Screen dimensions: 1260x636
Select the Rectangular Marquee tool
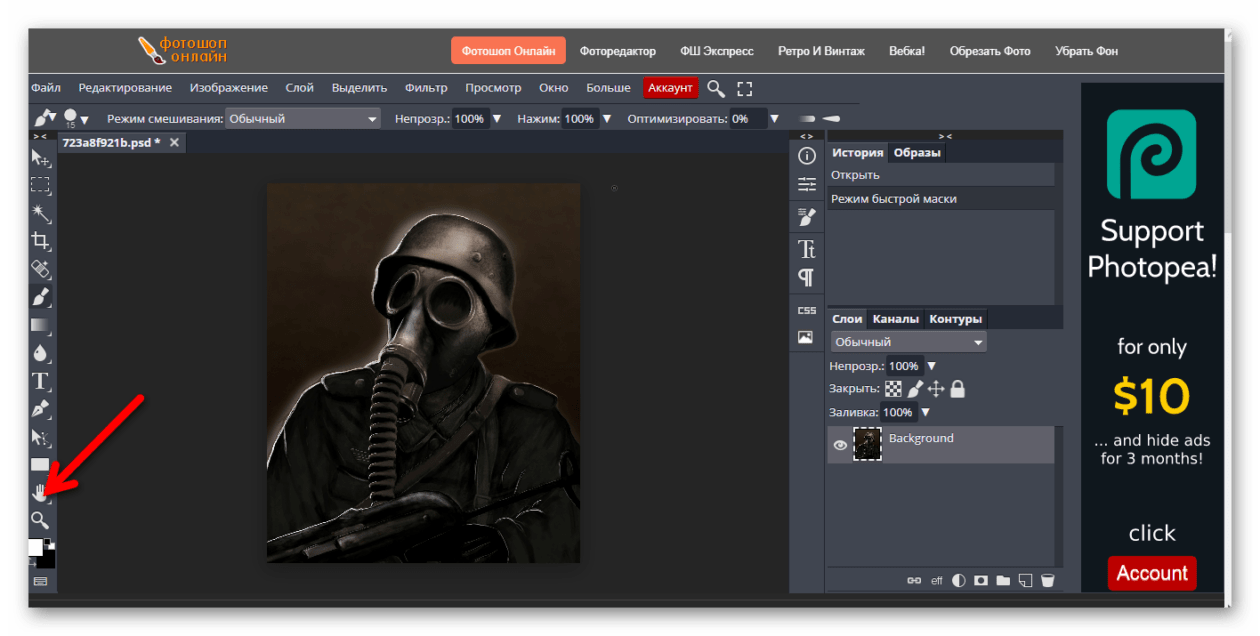(x=40, y=185)
